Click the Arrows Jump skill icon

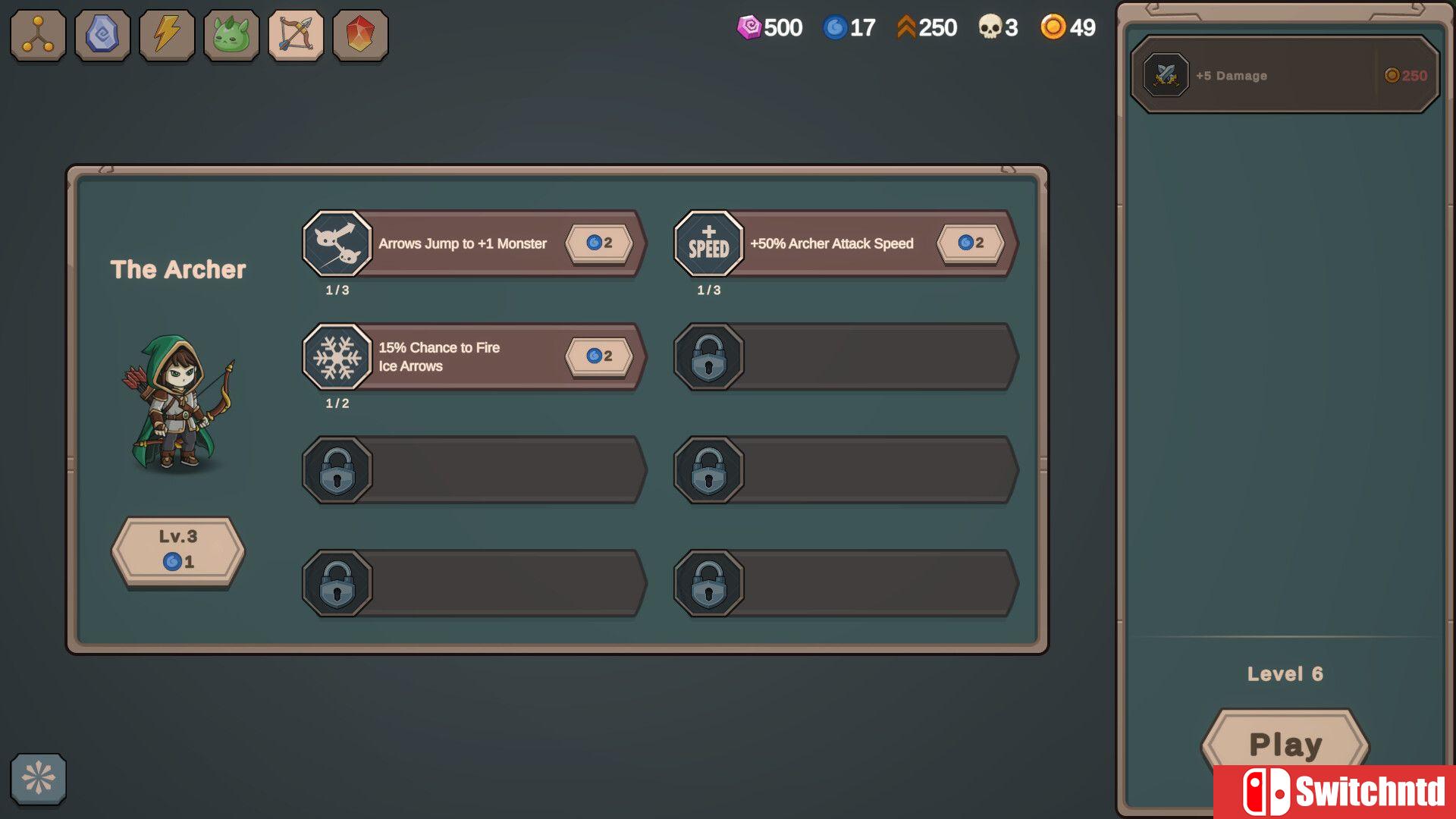[x=337, y=243]
